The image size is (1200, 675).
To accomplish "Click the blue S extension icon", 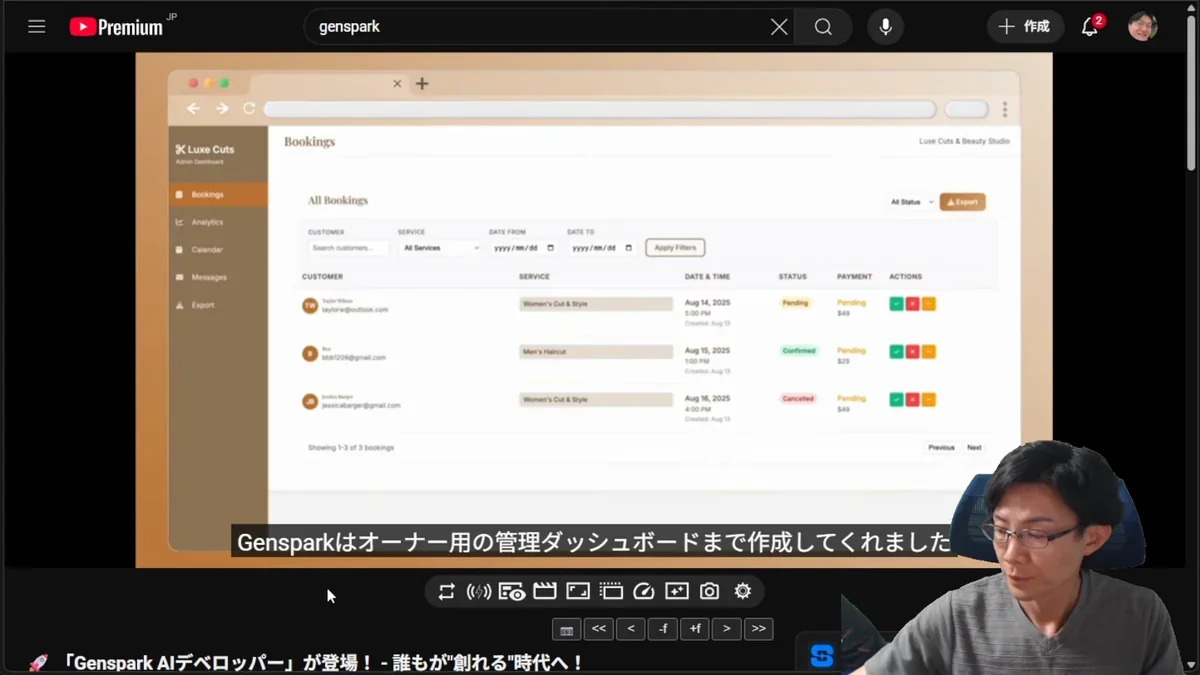I will 822,655.
